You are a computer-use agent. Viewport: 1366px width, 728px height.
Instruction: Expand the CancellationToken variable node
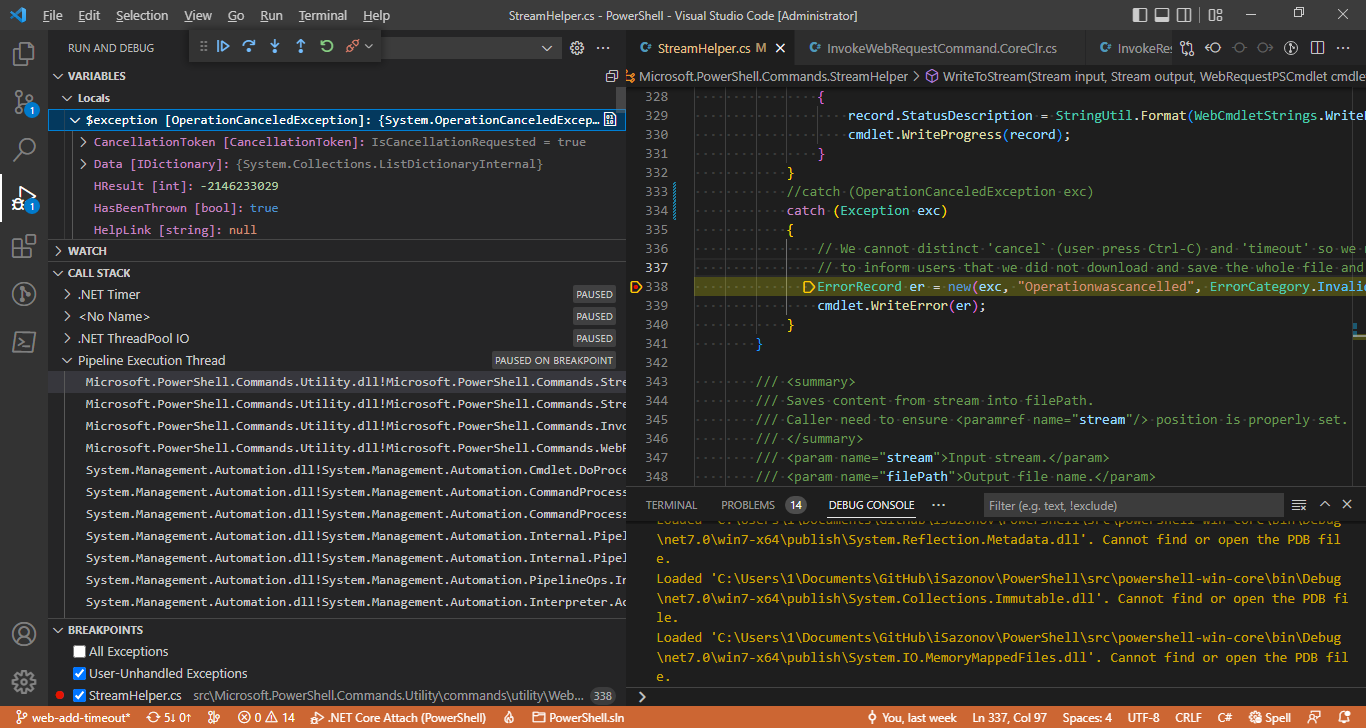[84, 142]
